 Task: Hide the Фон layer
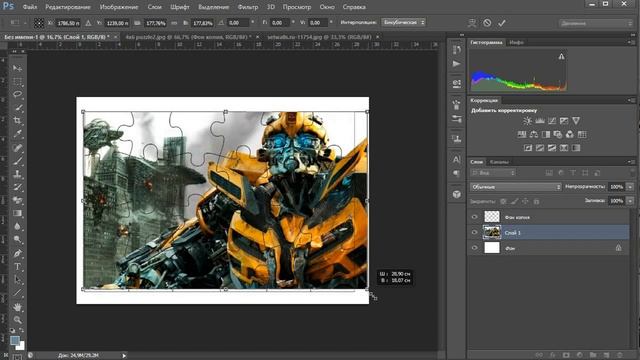point(474,248)
